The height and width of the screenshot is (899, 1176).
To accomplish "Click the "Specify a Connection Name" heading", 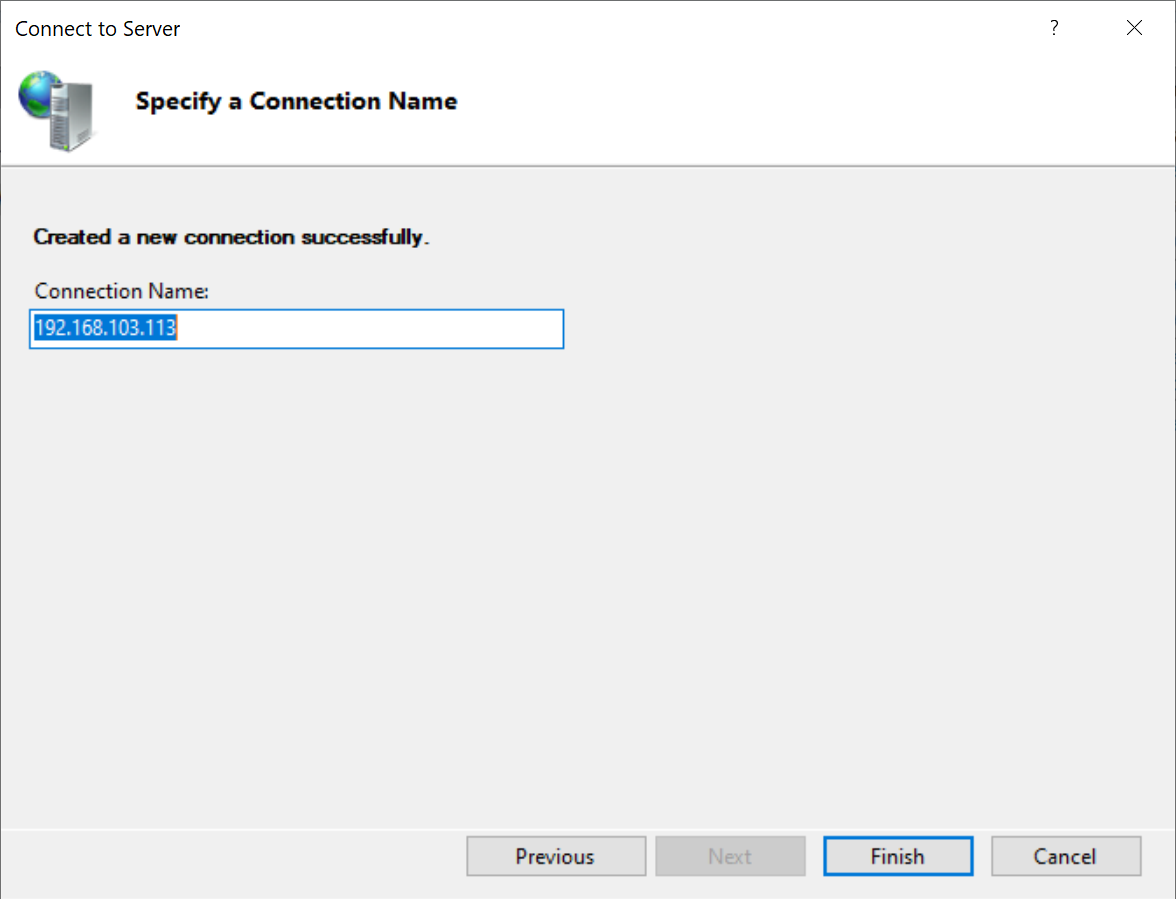I will click(x=296, y=101).
